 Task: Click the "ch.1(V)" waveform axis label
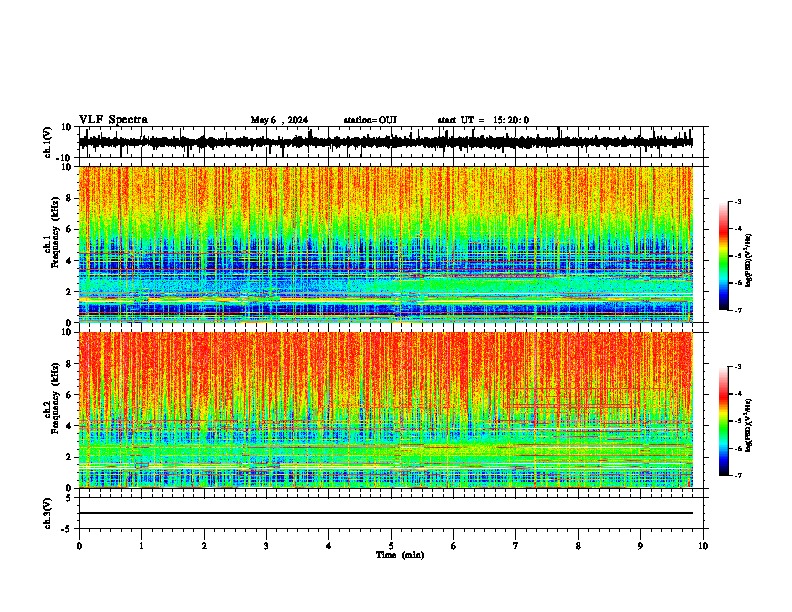tap(48, 142)
